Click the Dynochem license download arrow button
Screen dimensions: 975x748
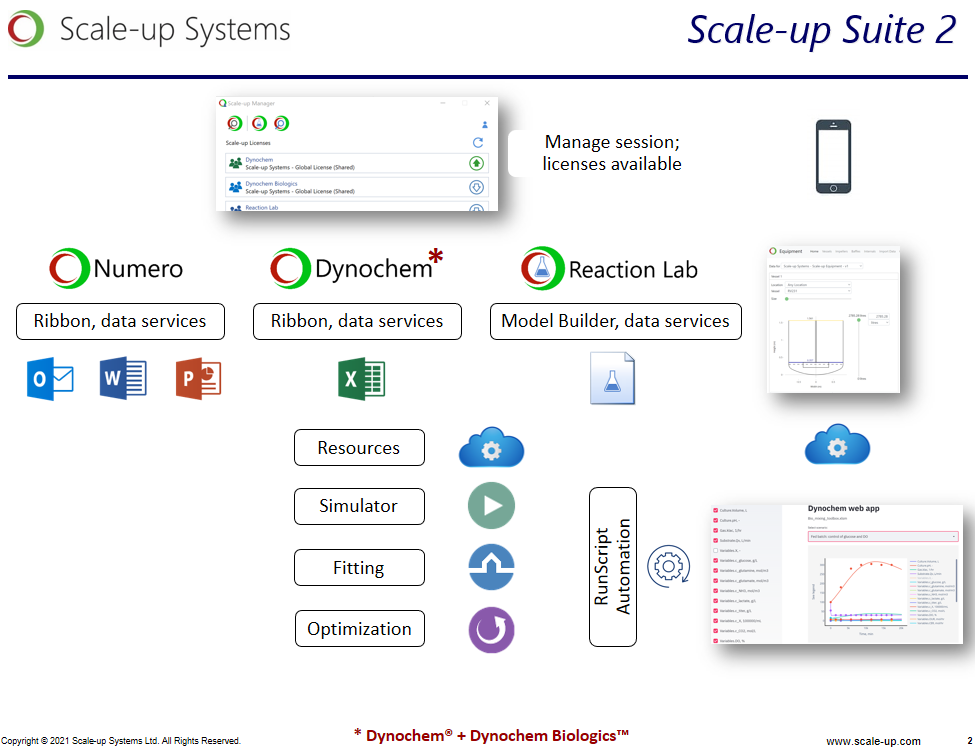476,163
